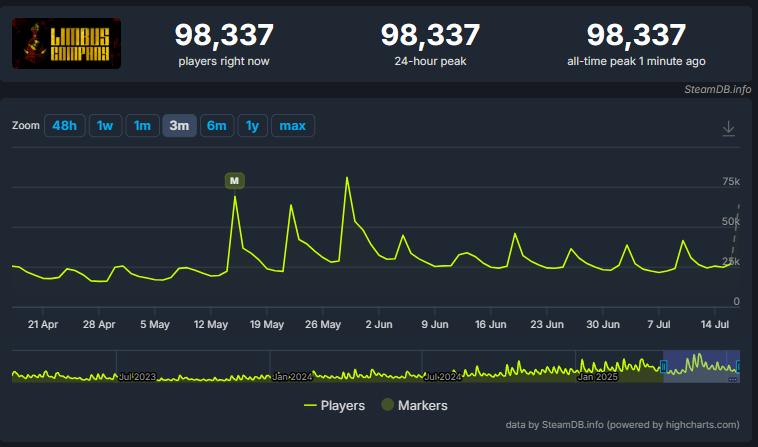Click the all-time peak 1 minute ago text

pyautogui.click(x=636, y=61)
